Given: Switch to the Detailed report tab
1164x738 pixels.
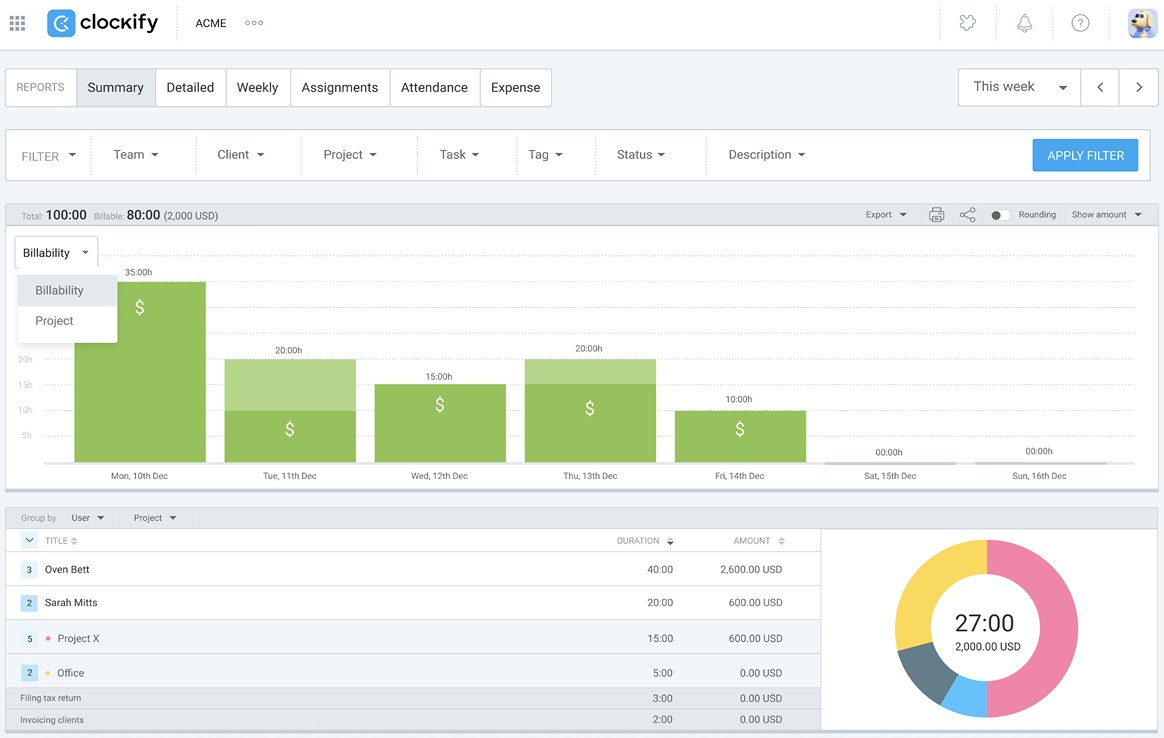Looking at the screenshot, I should tap(190, 88).
